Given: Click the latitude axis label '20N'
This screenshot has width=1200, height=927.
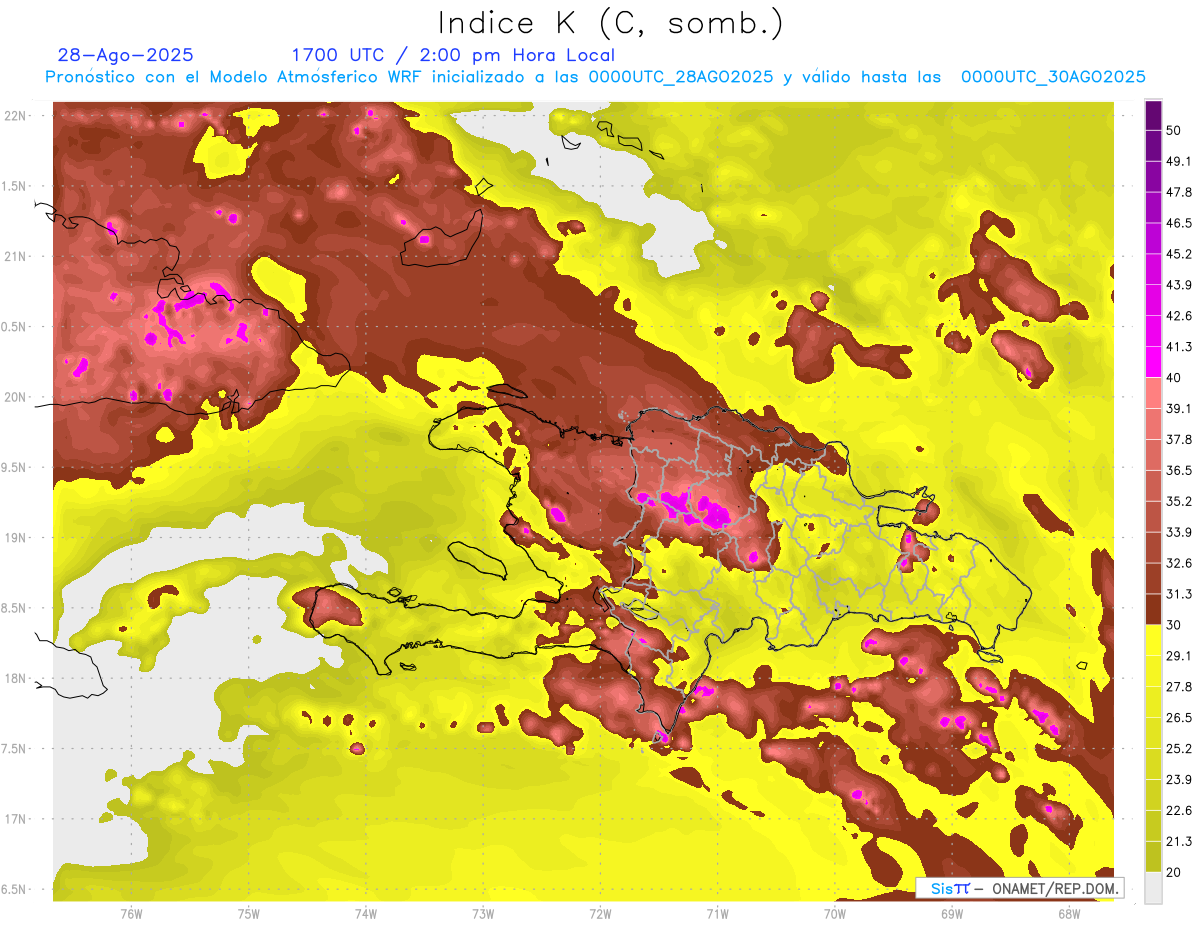Looking at the screenshot, I should pyautogui.click(x=14, y=397).
